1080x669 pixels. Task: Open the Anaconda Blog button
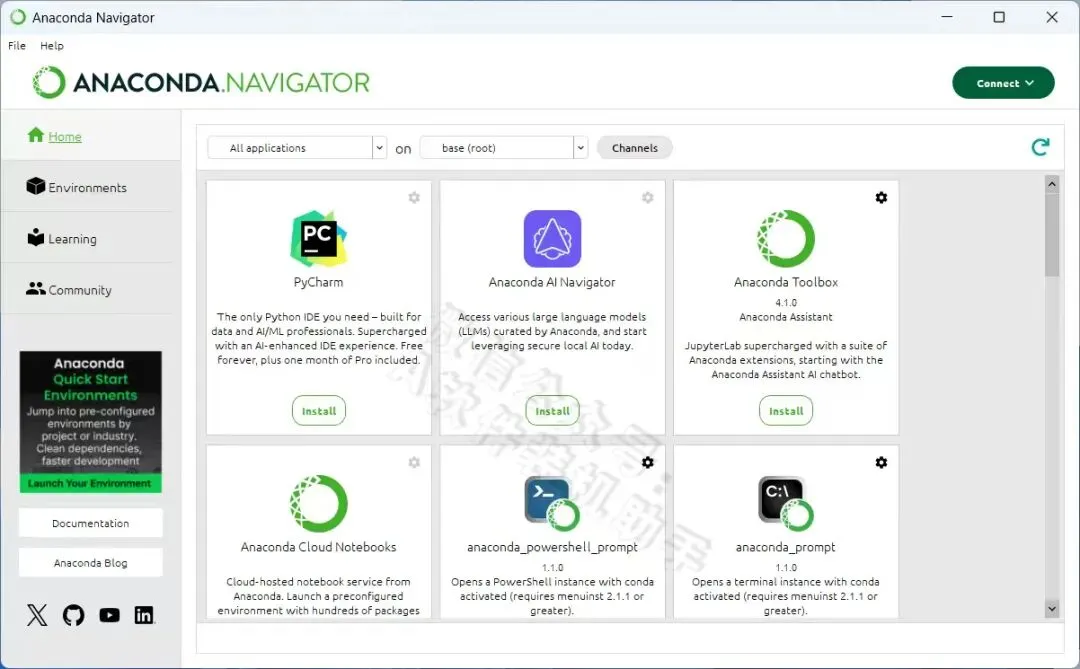[90, 563]
